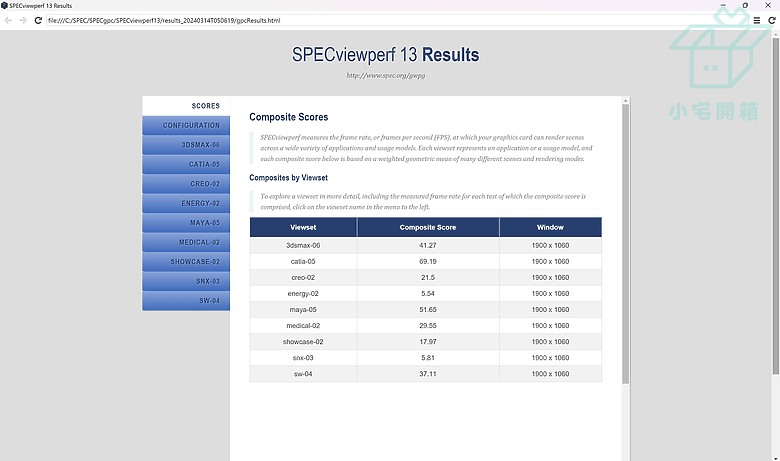Select the snx-03 viewset cell
This screenshot has height=461, width=780.
coord(303,358)
